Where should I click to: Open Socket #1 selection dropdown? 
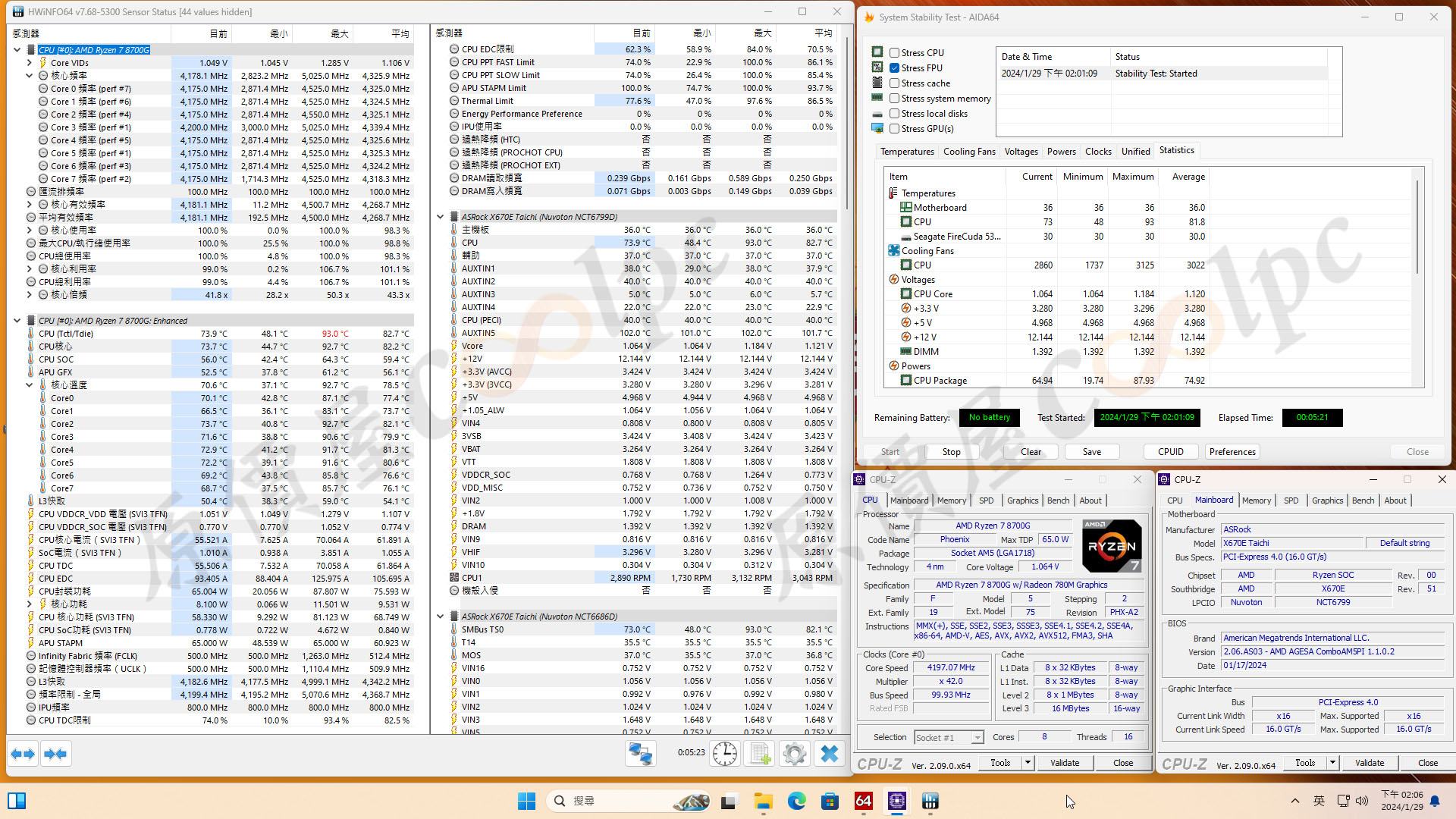pos(977,737)
